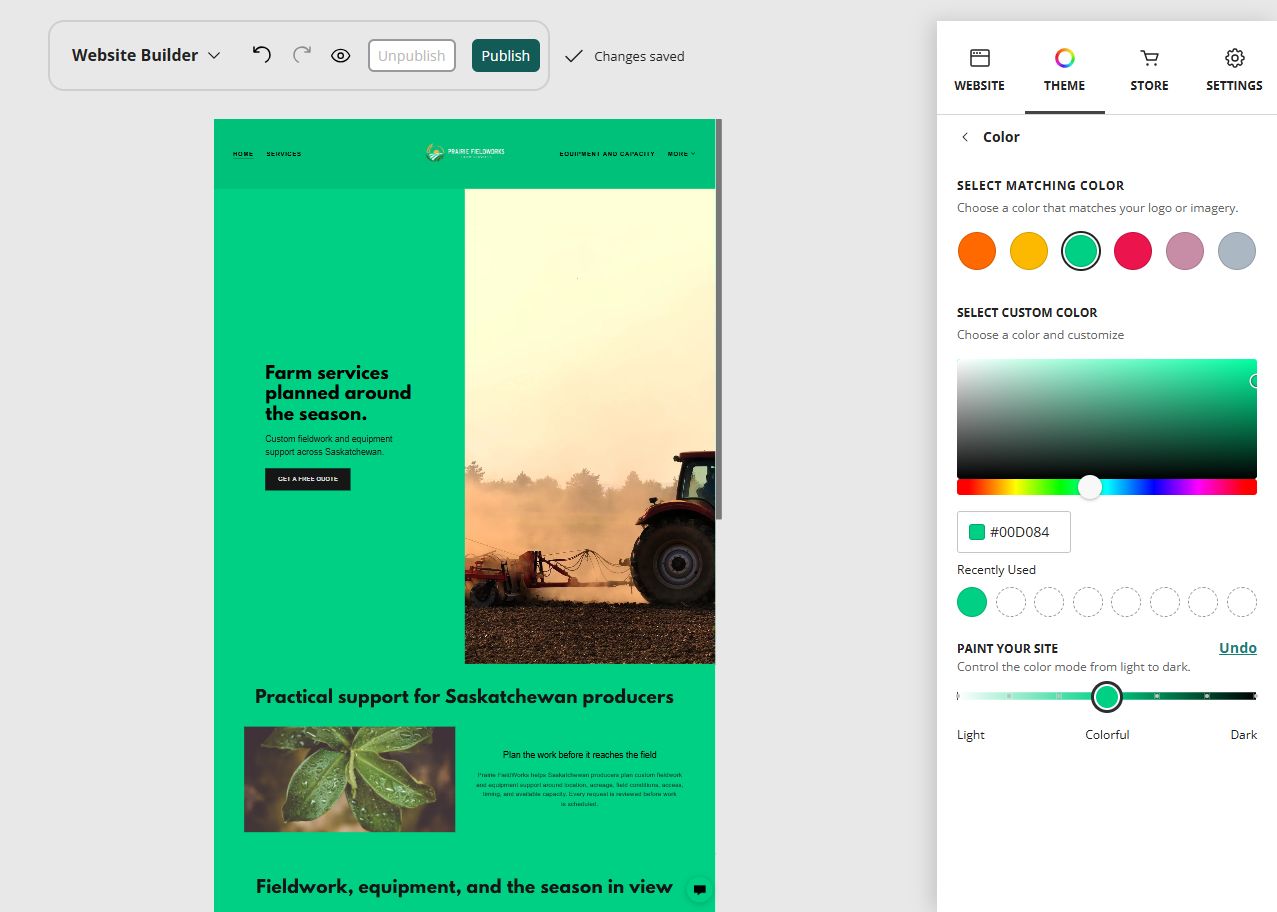1277x912 pixels.
Task: Pick the green recently used color
Action: [x=972, y=602]
